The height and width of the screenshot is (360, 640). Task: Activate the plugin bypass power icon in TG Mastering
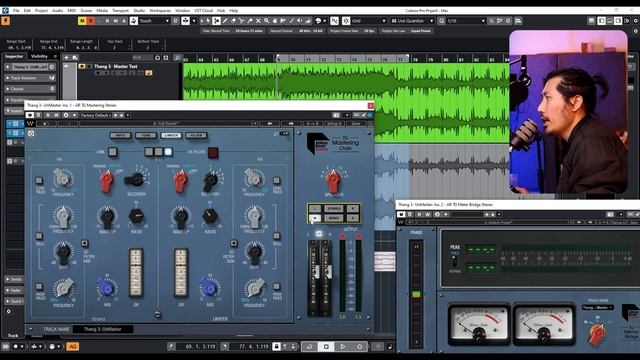(x=30, y=115)
